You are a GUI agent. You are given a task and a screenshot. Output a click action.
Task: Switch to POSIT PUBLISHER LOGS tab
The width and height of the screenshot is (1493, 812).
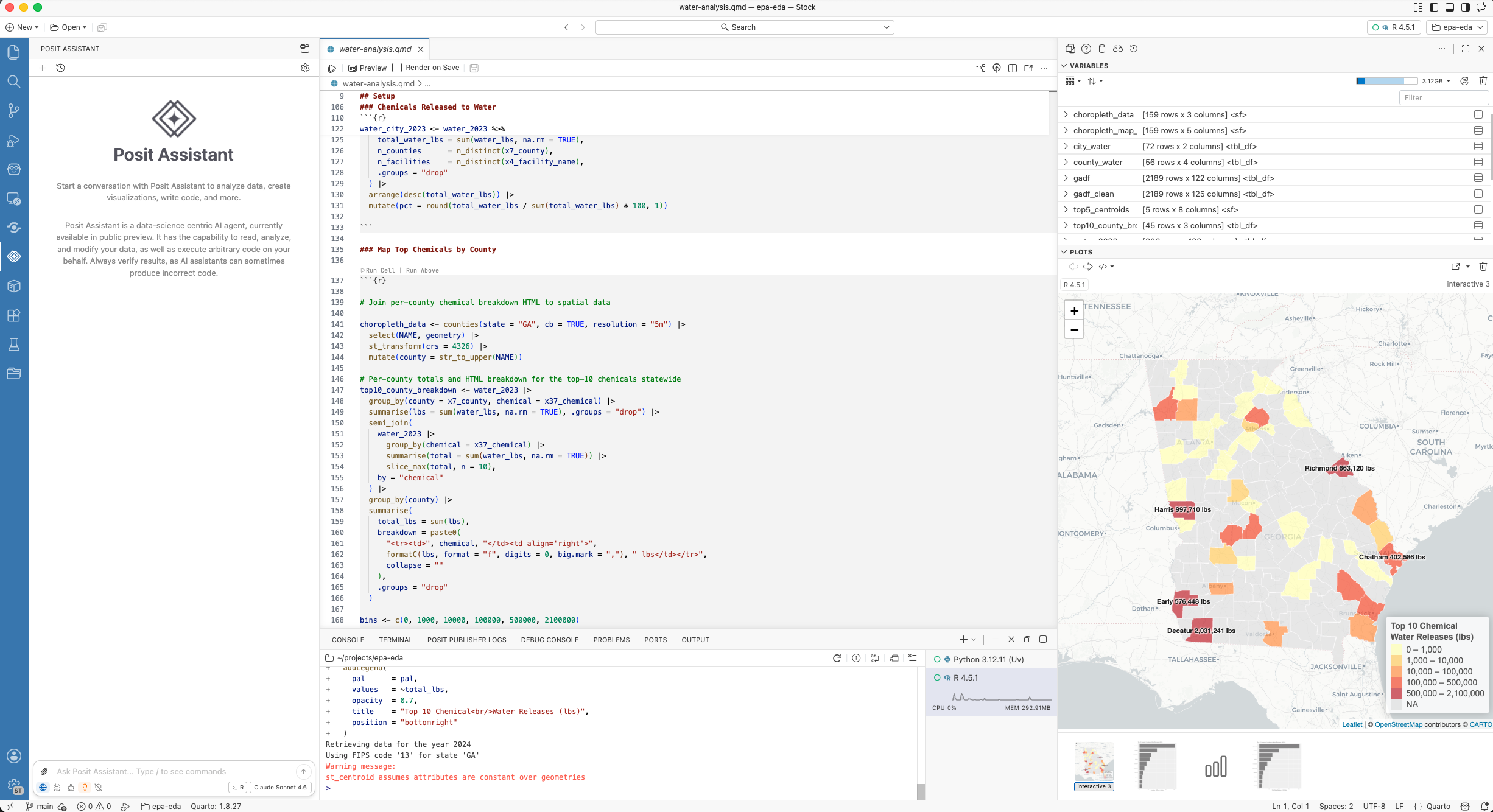[x=467, y=640]
